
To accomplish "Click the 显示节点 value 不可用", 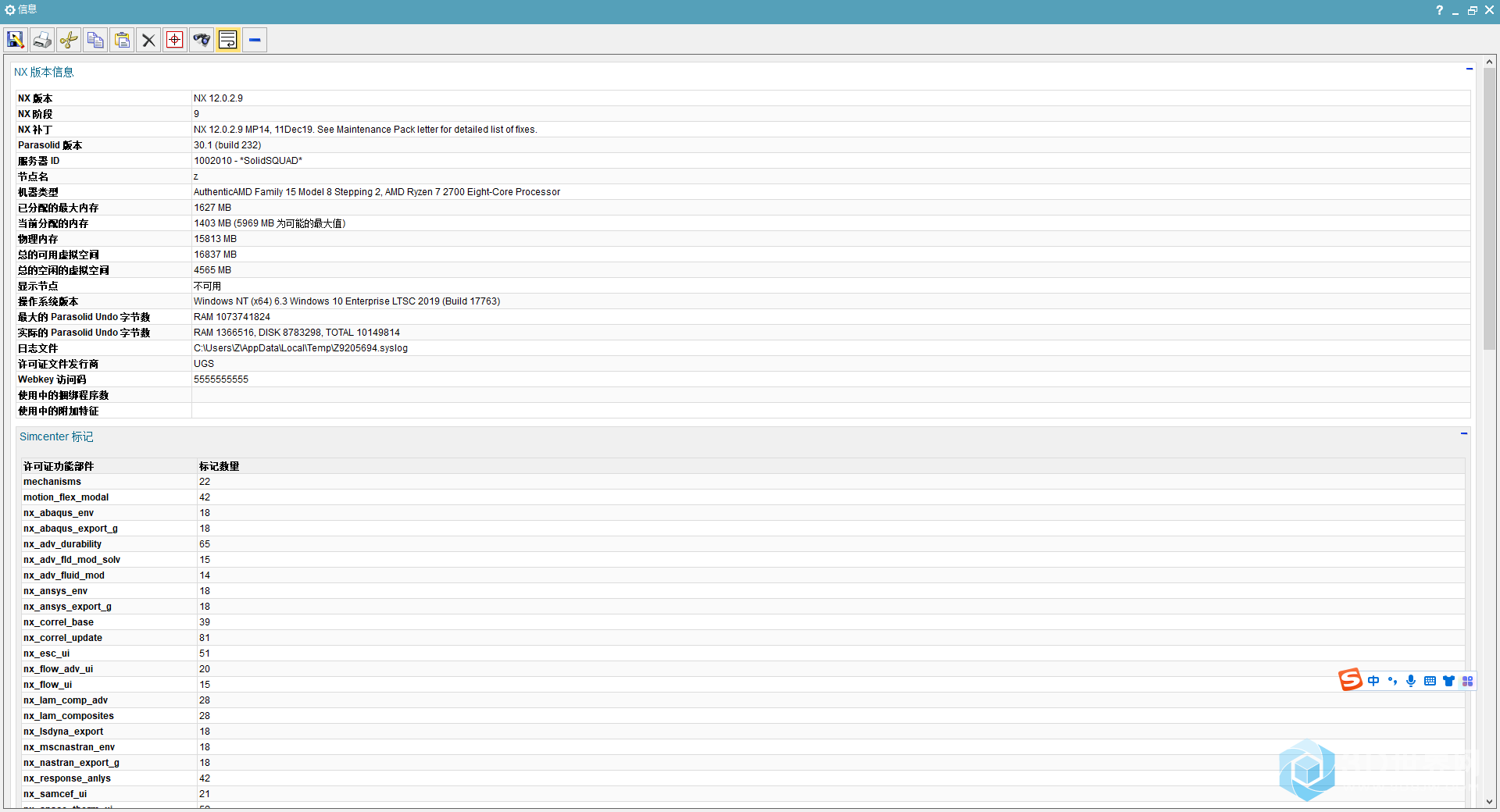I will pyautogui.click(x=207, y=286).
